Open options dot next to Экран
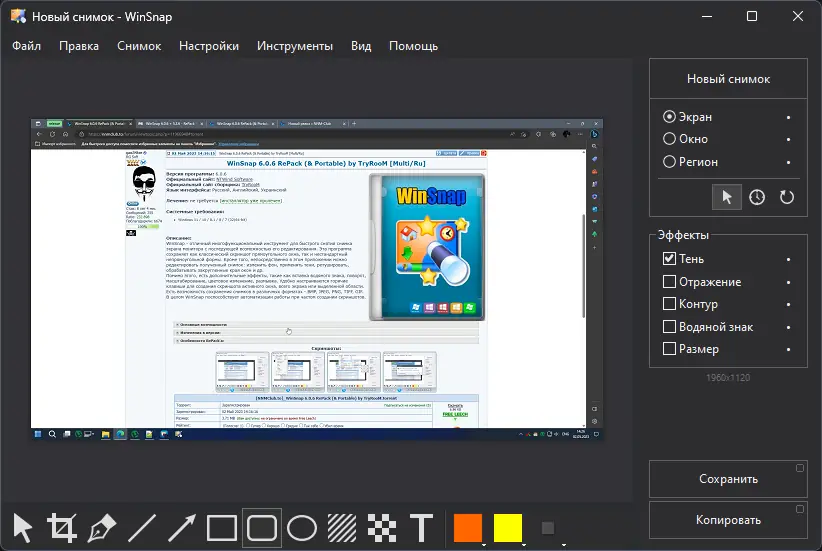This screenshot has width=822, height=551. point(788,117)
